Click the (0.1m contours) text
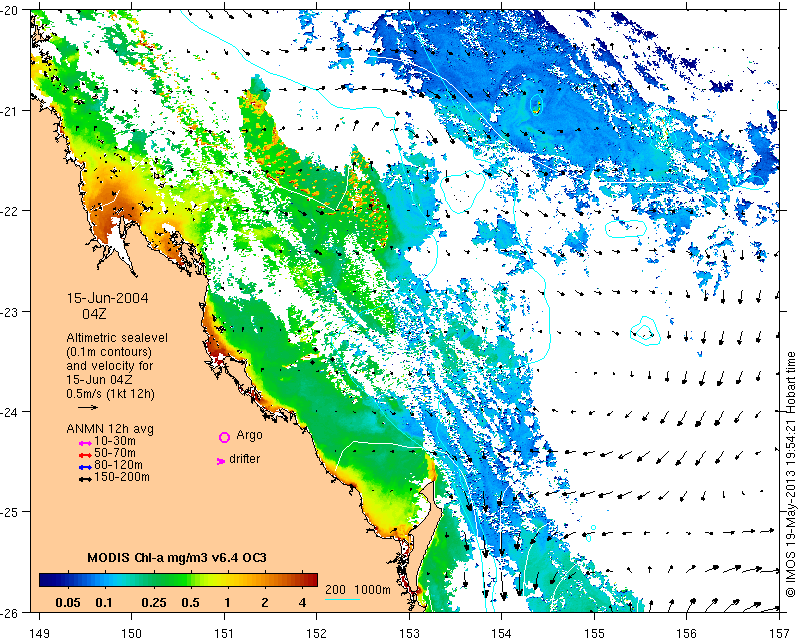Image resolution: width=800 pixels, height=640 pixels. 109,352
